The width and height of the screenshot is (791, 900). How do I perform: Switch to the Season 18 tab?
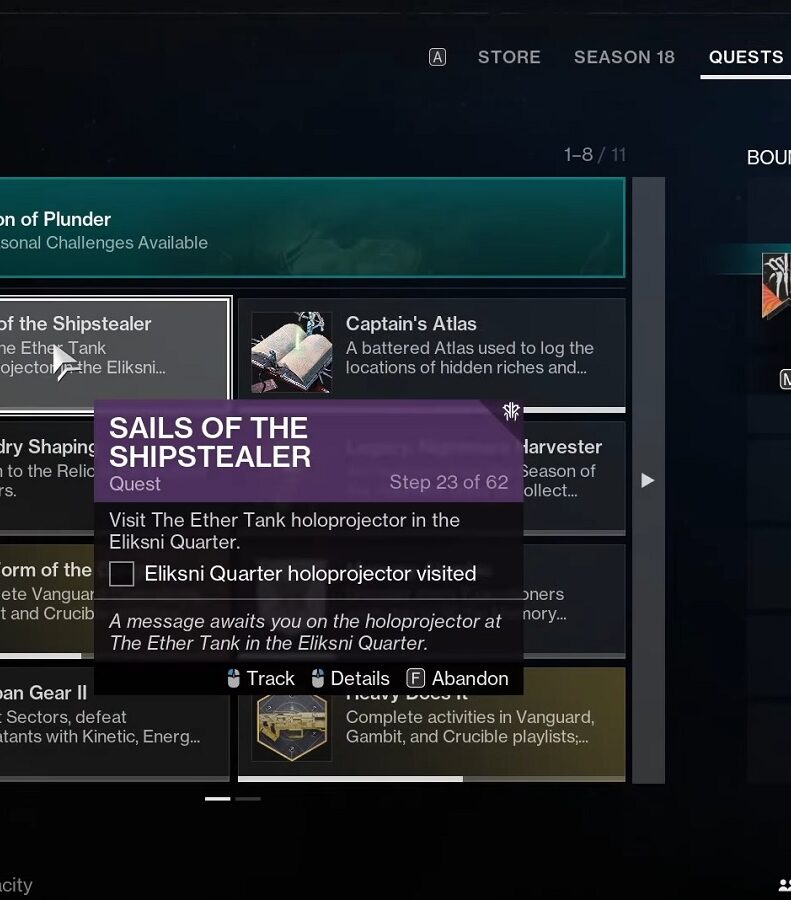click(625, 57)
